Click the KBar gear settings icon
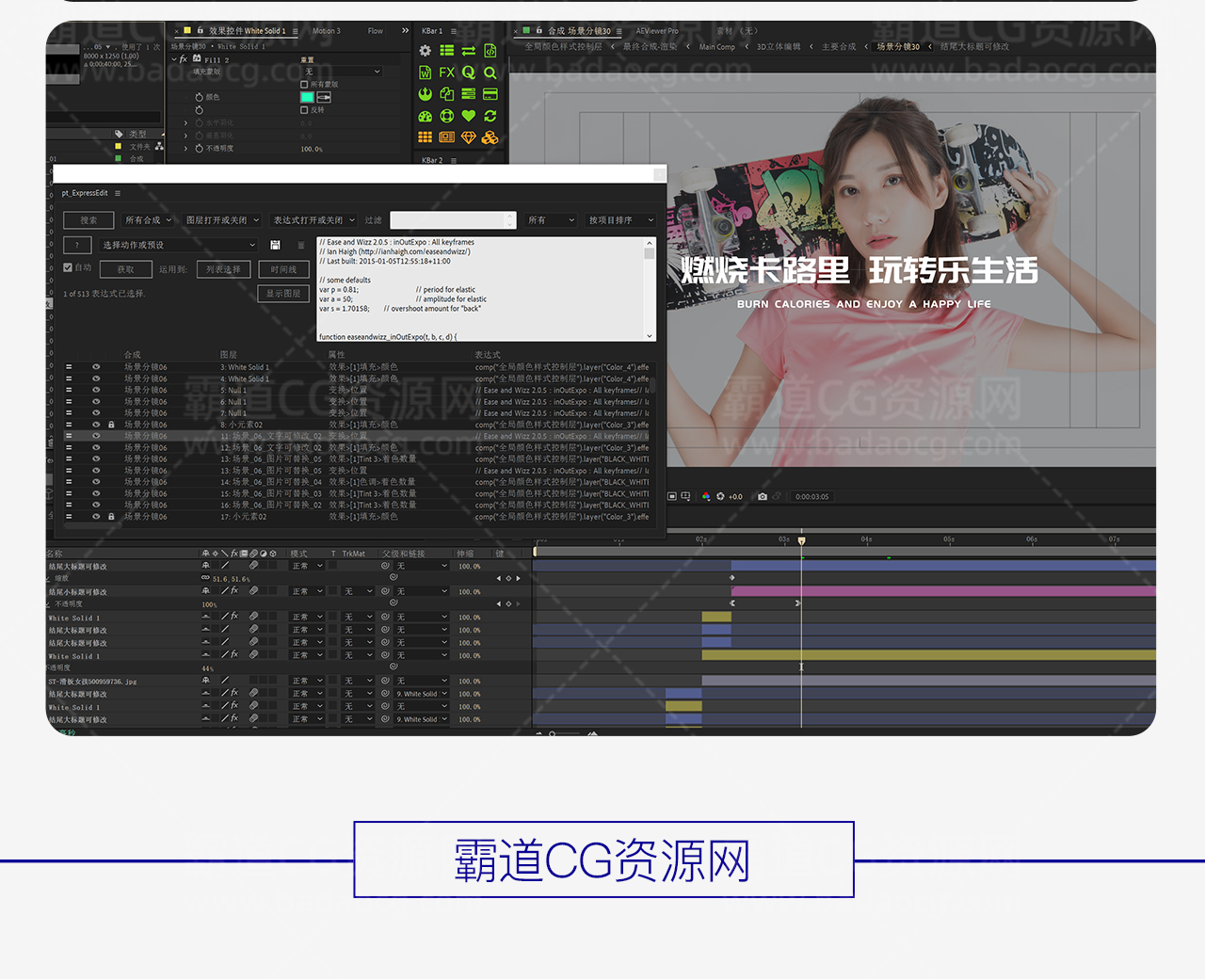 426,51
